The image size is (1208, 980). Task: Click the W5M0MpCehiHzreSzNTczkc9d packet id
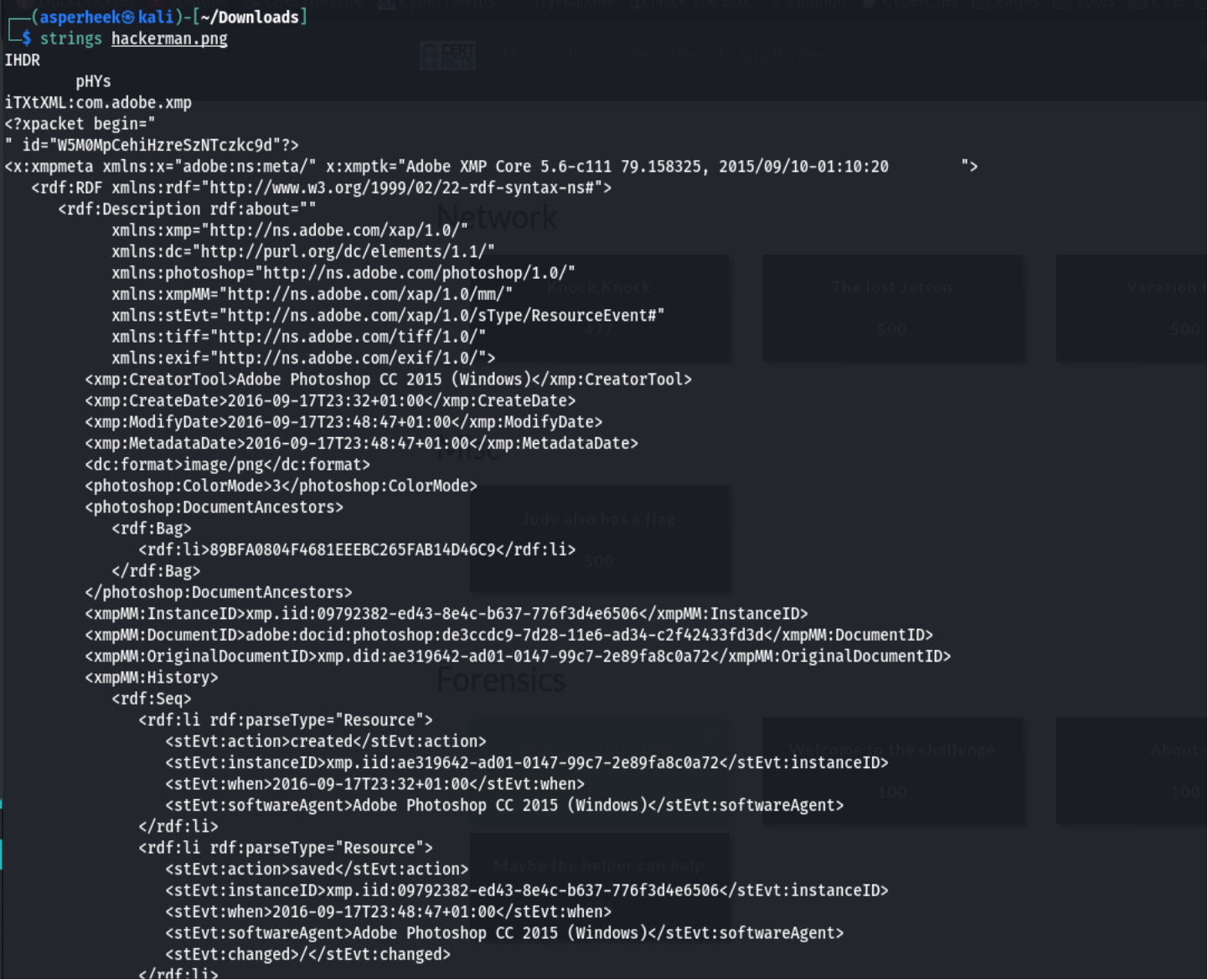coord(164,145)
